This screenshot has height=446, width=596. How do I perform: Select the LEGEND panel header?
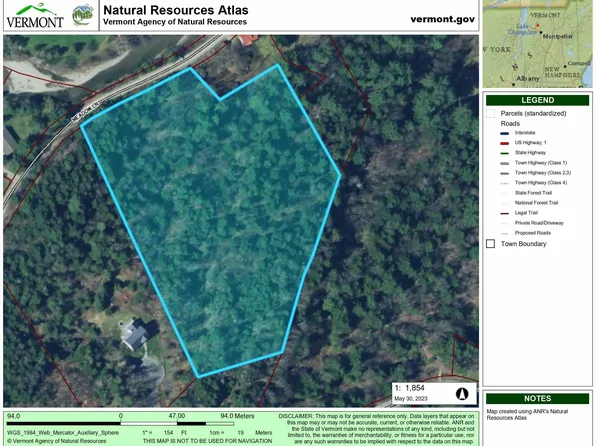coord(537,100)
